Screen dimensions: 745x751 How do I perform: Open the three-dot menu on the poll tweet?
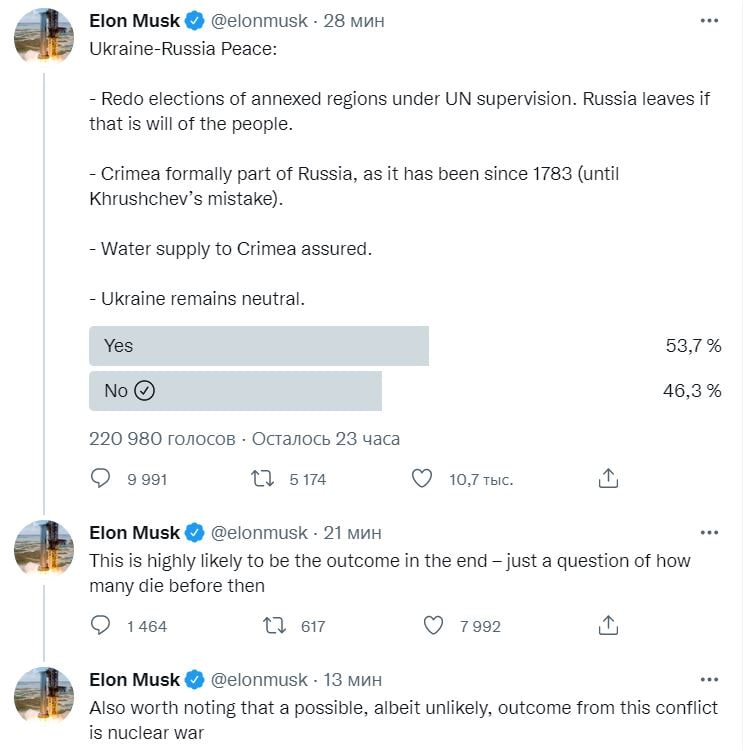(709, 21)
